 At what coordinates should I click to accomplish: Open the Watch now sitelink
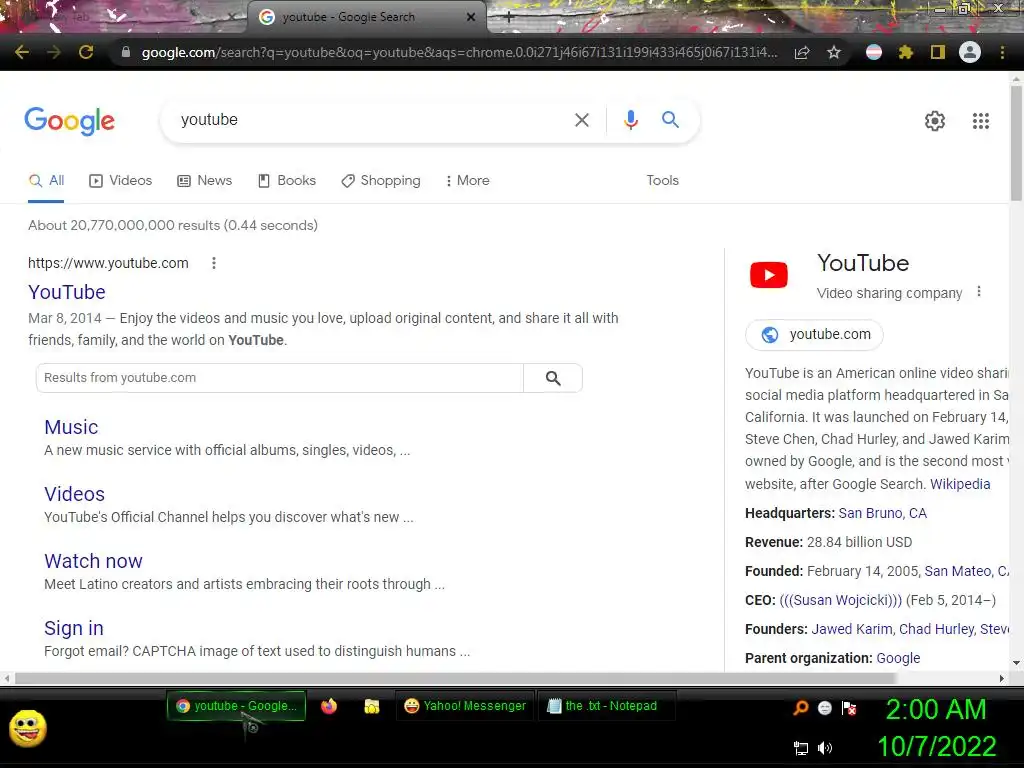point(93,561)
